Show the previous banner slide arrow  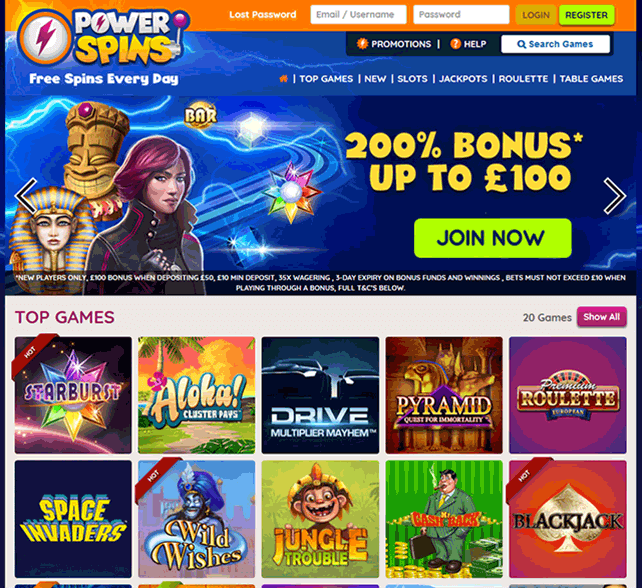27,196
